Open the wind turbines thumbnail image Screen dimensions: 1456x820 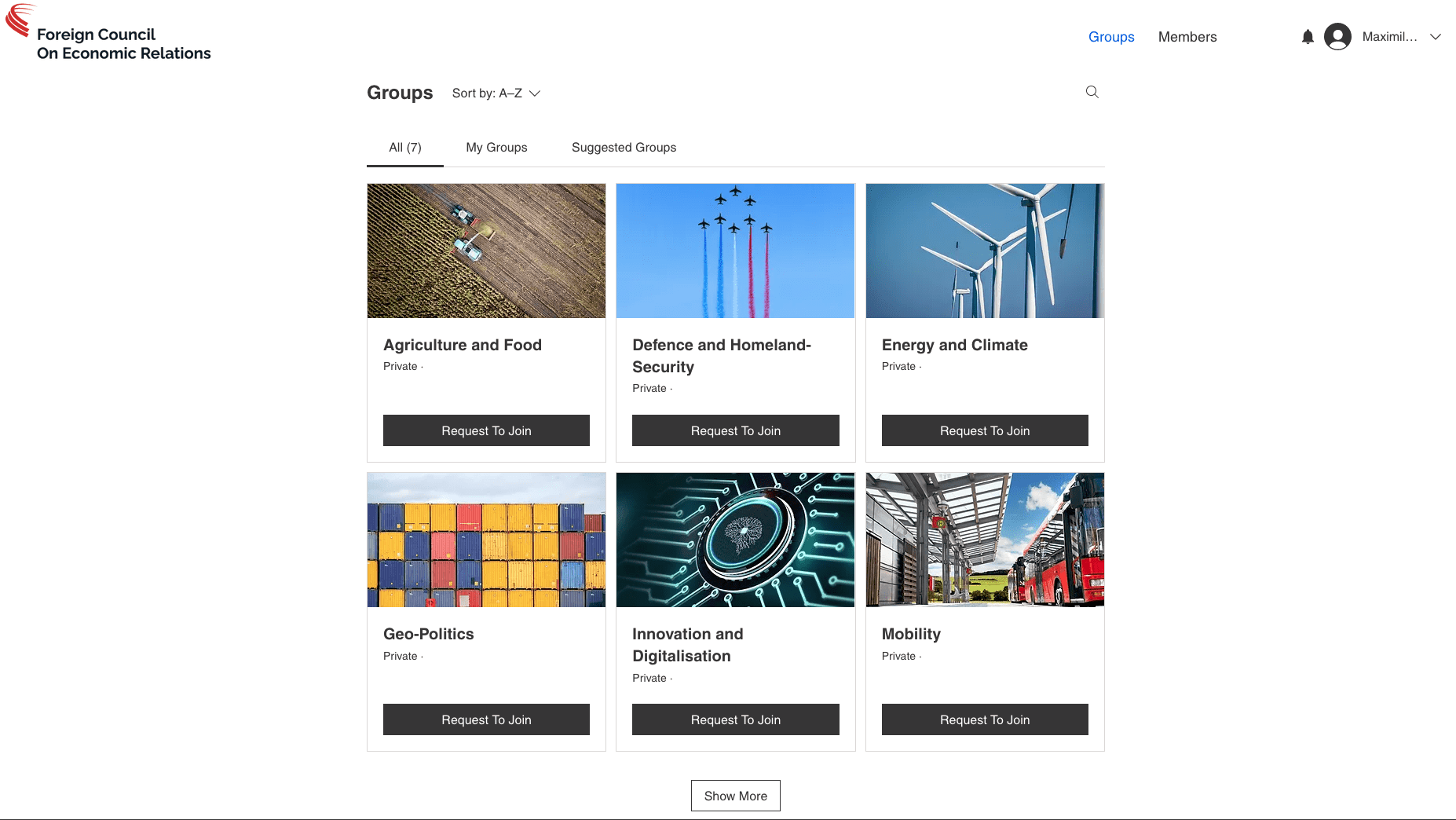coord(985,251)
